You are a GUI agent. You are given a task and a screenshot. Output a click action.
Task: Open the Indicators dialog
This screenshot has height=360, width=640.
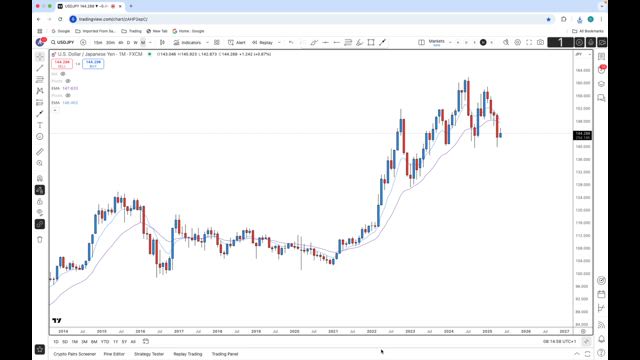point(187,42)
